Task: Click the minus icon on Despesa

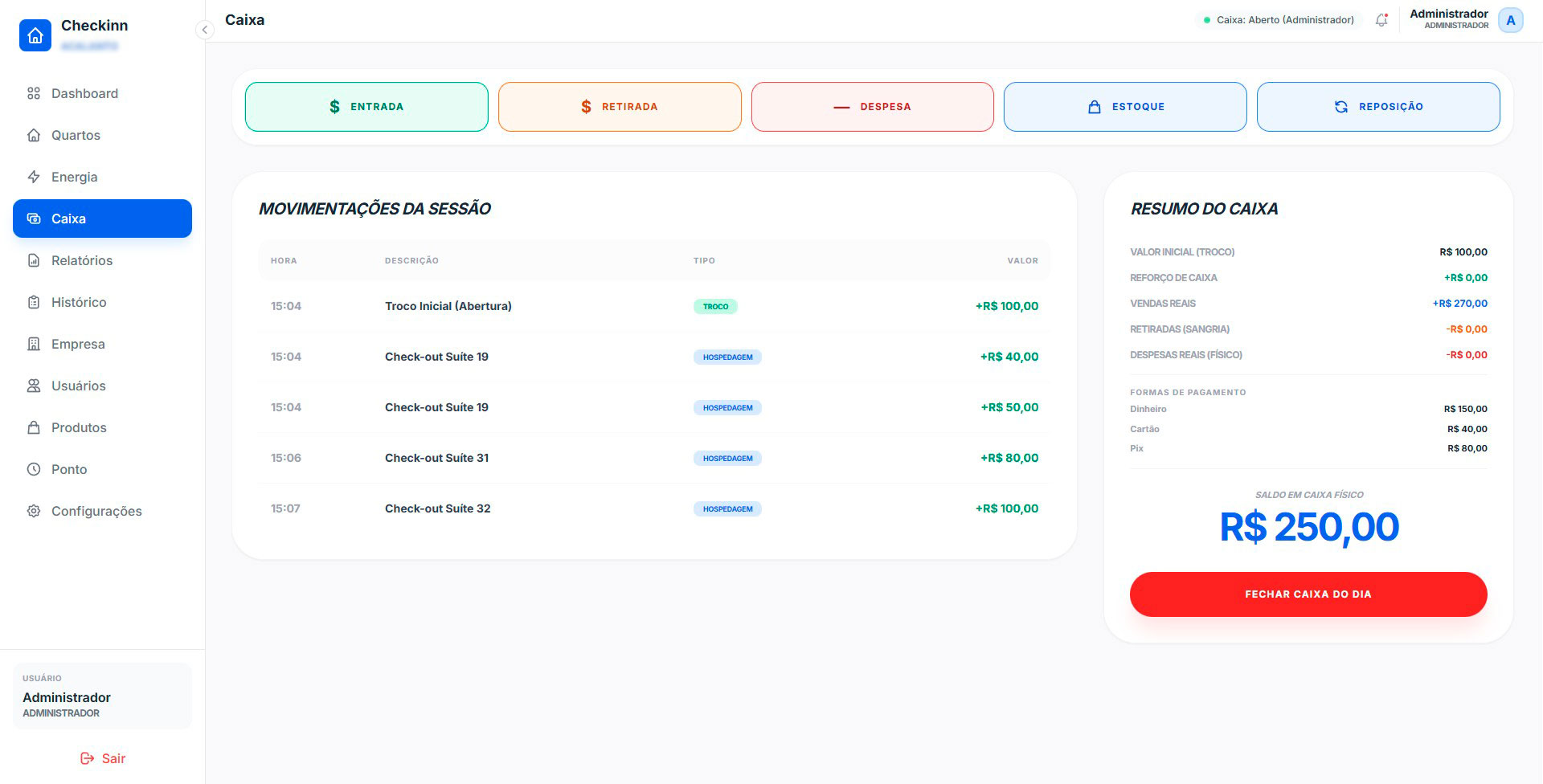Action: pyautogui.click(x=841, y=107)
